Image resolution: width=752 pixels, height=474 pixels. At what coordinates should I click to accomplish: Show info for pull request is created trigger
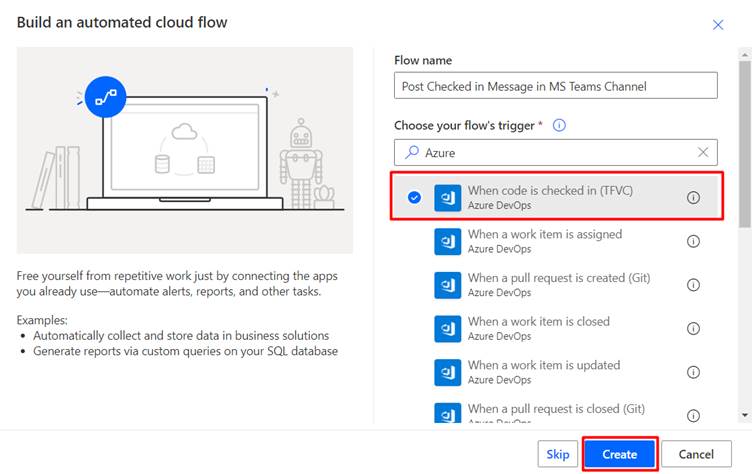click(693, 284)
